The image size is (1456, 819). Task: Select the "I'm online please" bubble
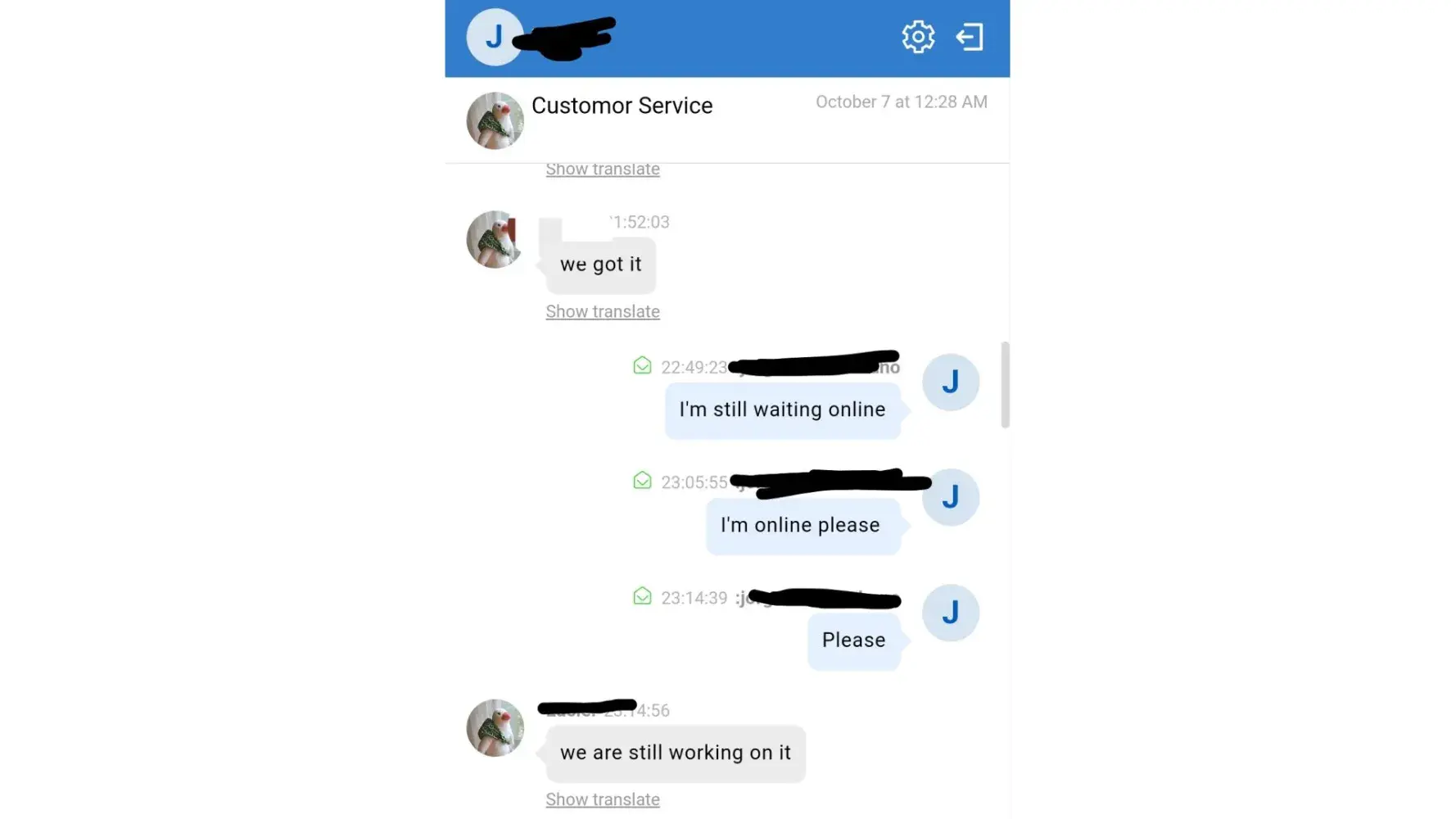pos(803,525)
